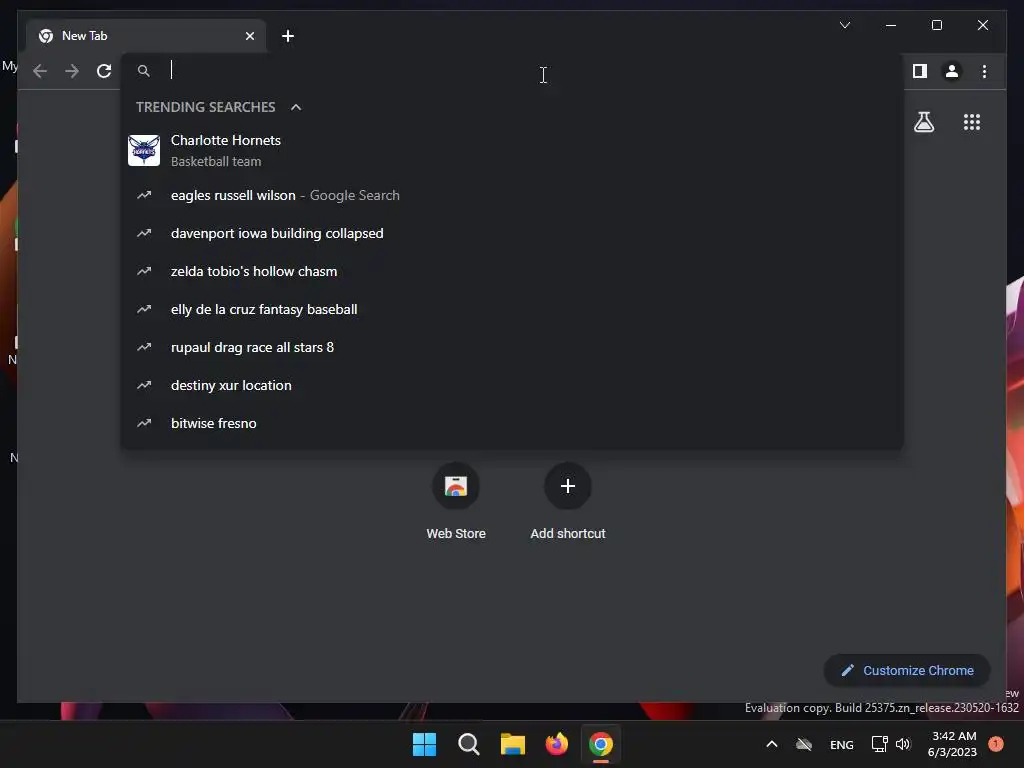The image size is (1024, 768).
Task: Click the OneDrive cloud tray icon
Action: [804, 744]
